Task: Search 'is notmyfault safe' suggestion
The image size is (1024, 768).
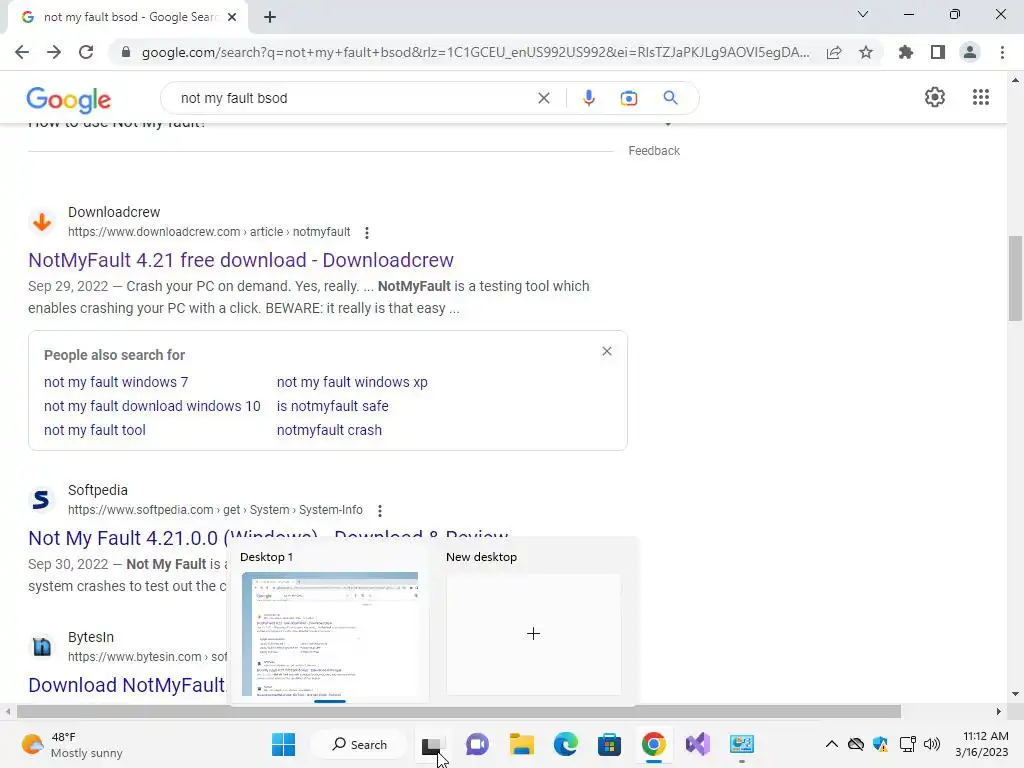Action: point(332,406)
